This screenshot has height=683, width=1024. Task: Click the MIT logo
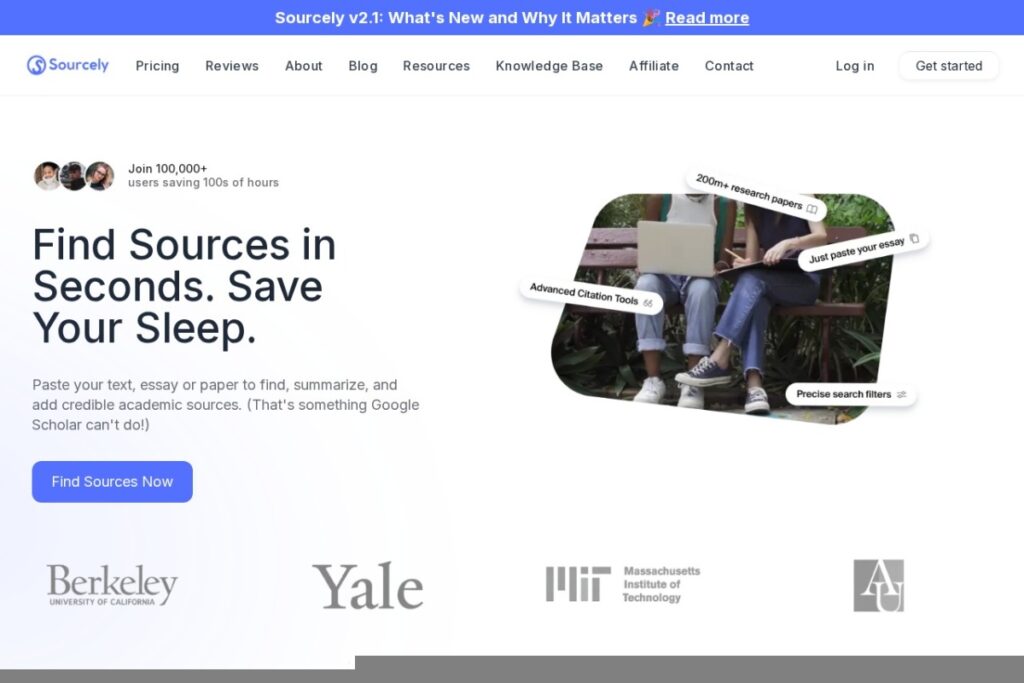(x=623, y=584)
